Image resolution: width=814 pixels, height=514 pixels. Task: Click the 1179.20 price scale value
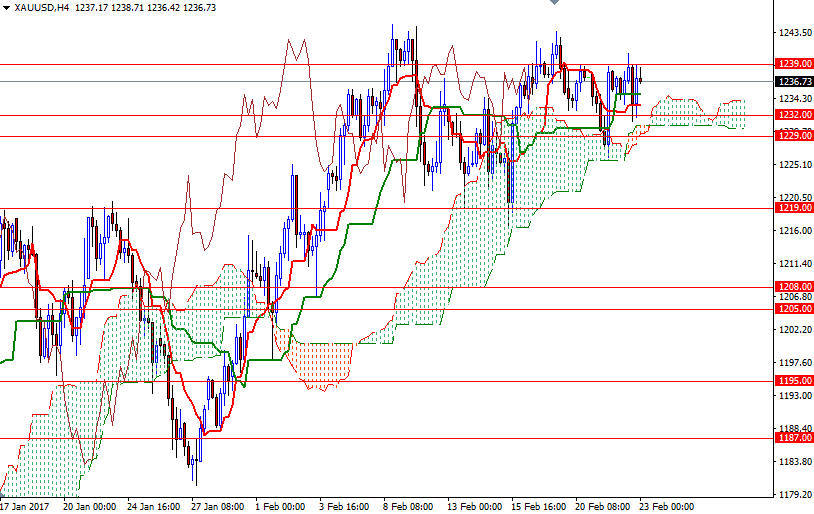point(795,494)
